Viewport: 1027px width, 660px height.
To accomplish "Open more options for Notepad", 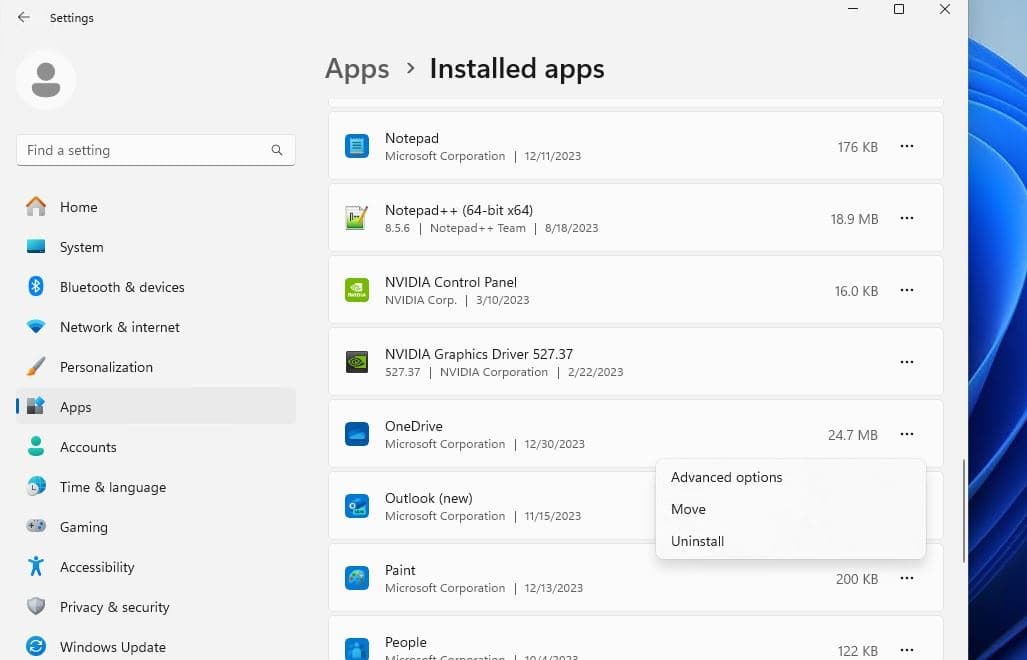I will point(906,146).
